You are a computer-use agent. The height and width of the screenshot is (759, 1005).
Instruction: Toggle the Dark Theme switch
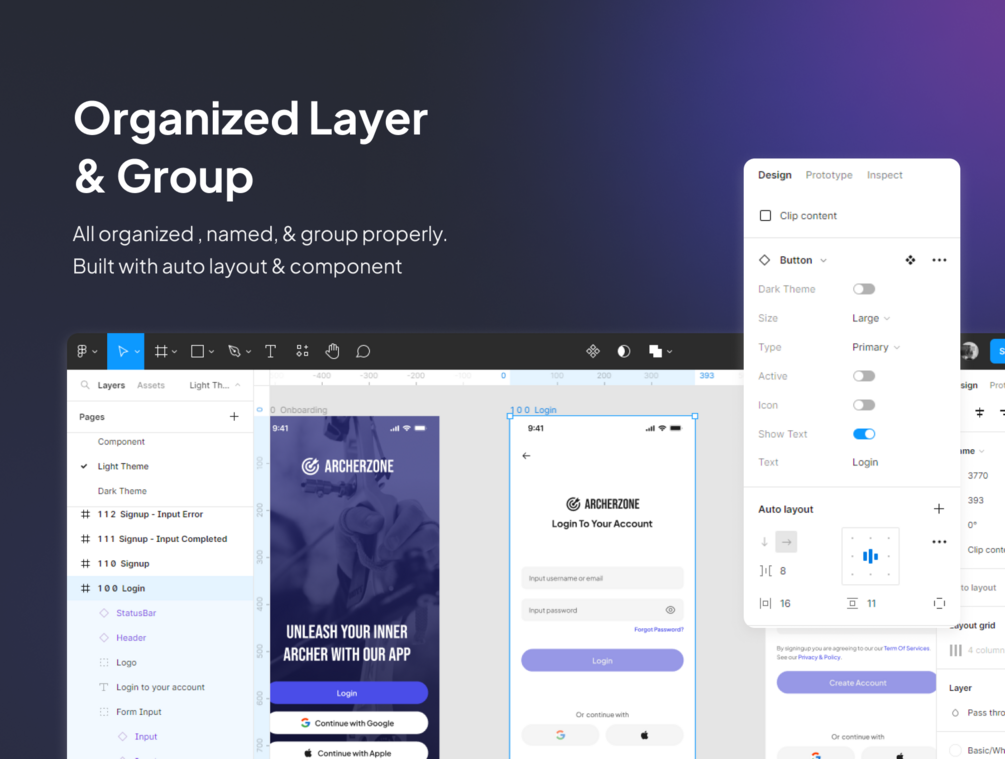click(864, 289)
